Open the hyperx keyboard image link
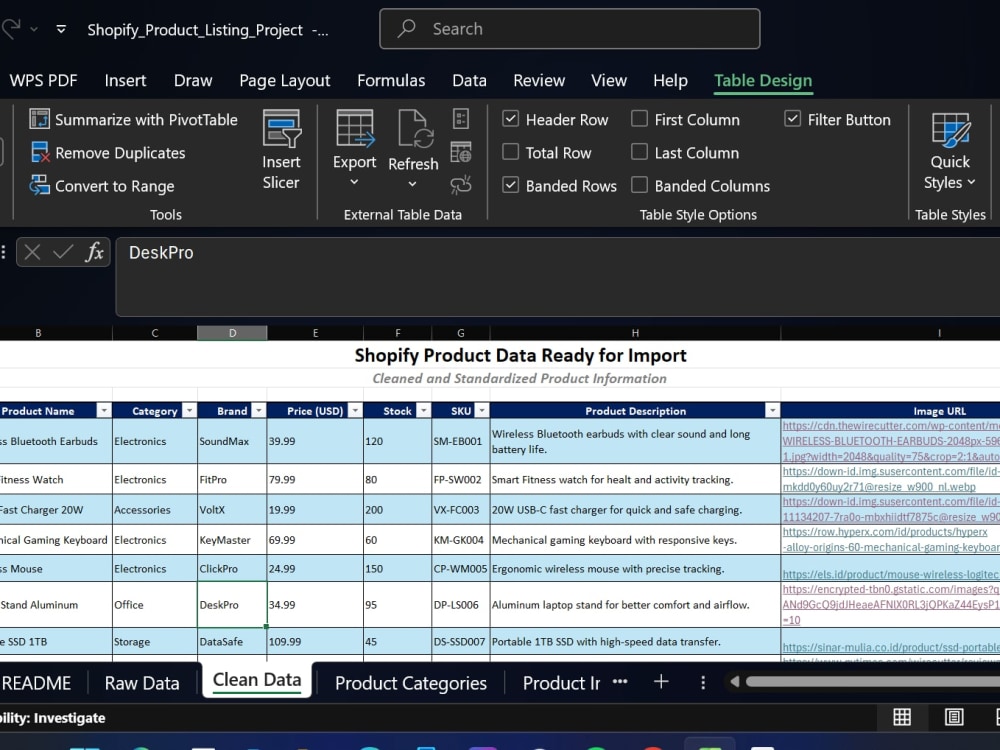The image size is (1000, 750). point(890,540)
